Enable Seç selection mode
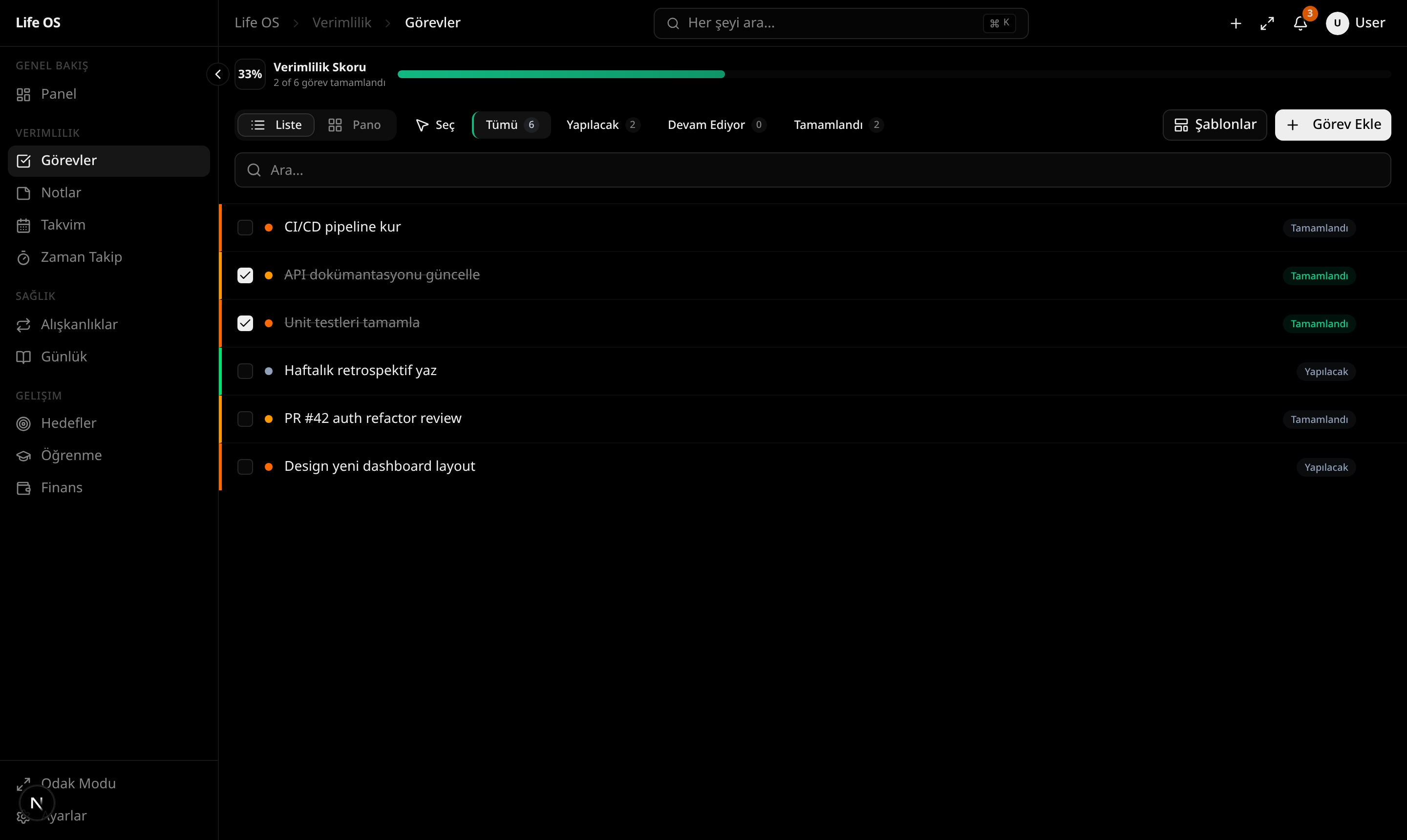Screen dimensions: 1407x840 click(x=435, y=125)
